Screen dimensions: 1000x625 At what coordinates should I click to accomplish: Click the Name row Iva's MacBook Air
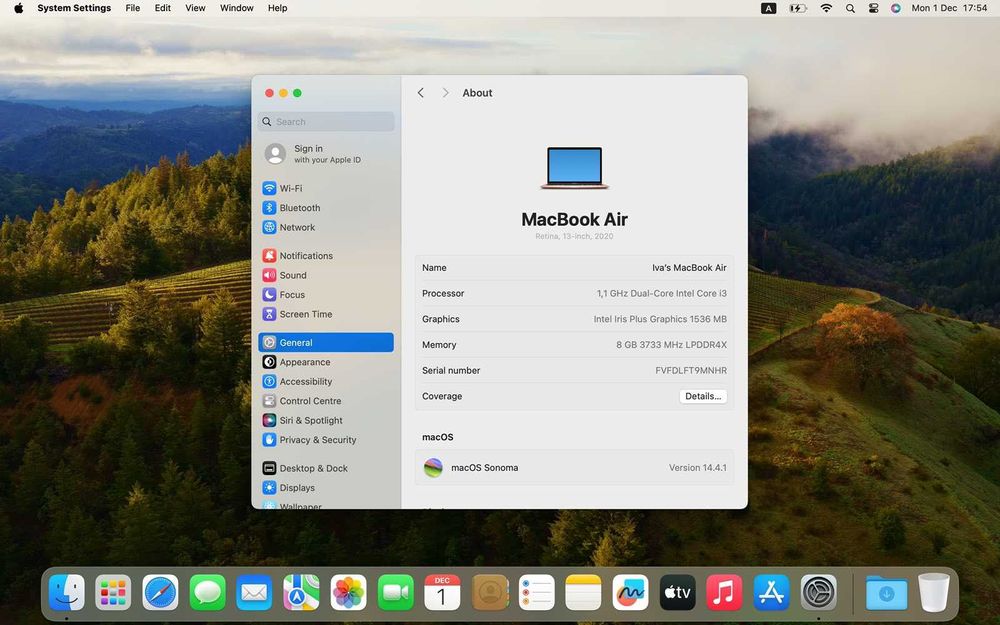pos(574,268)
